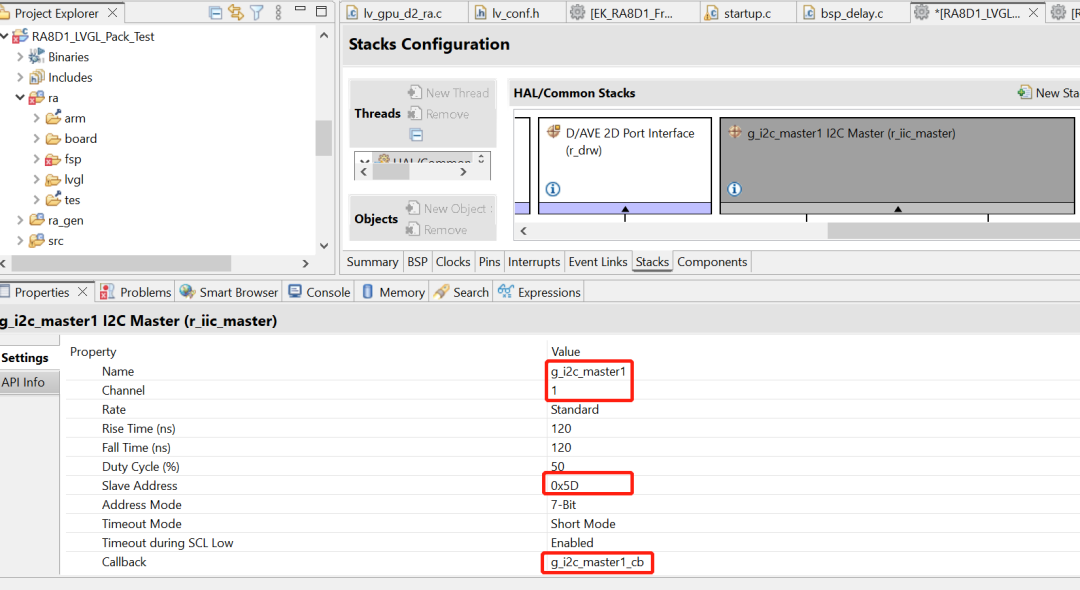Switch to the Summary tab

pyautogui.click(x=372, y=262)
